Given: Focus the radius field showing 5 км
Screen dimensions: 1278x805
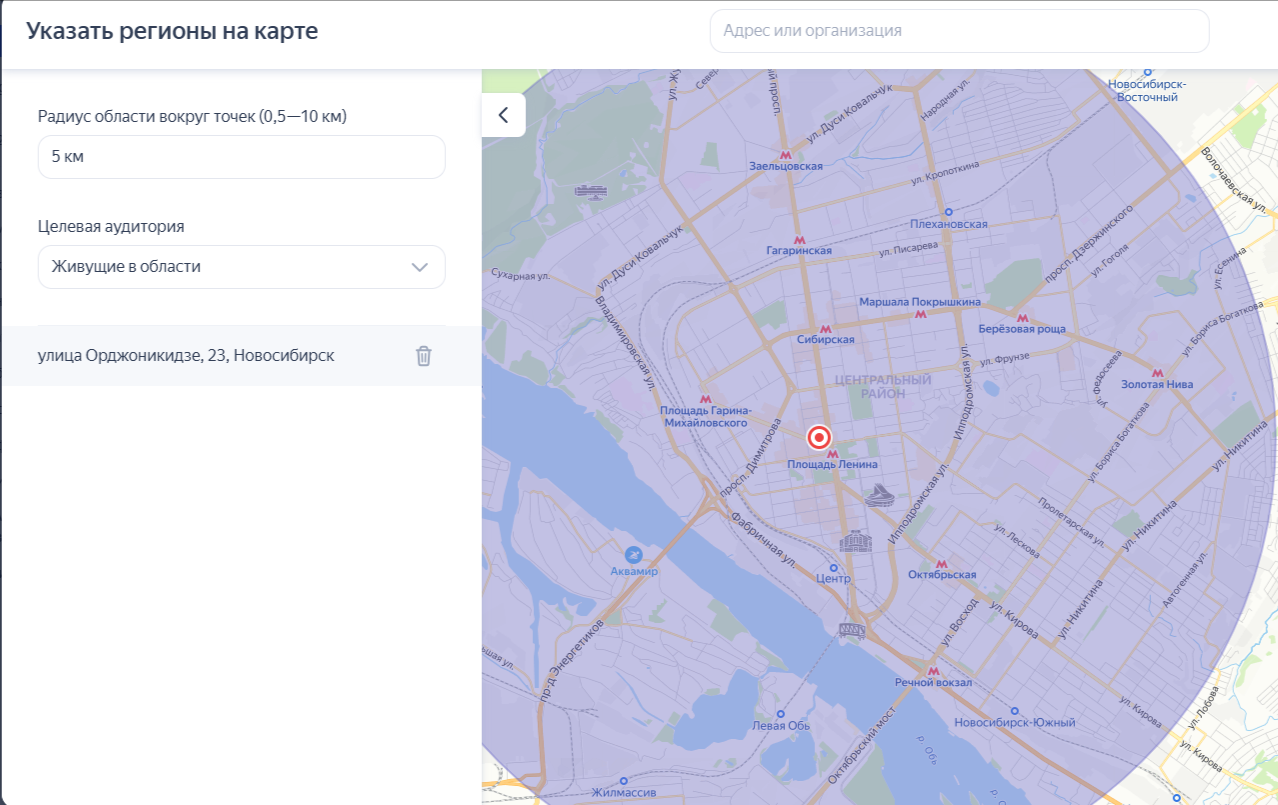Looking at the screenshot, I should (x=242, y=157).
